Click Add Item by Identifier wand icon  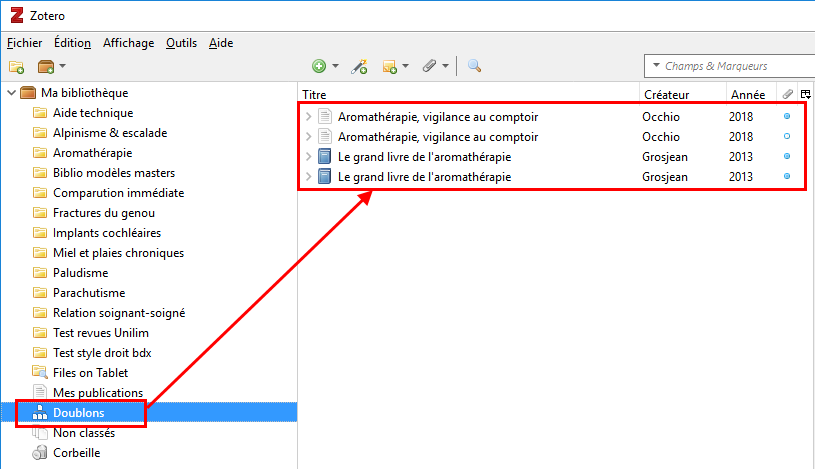(x=360, y=67)
